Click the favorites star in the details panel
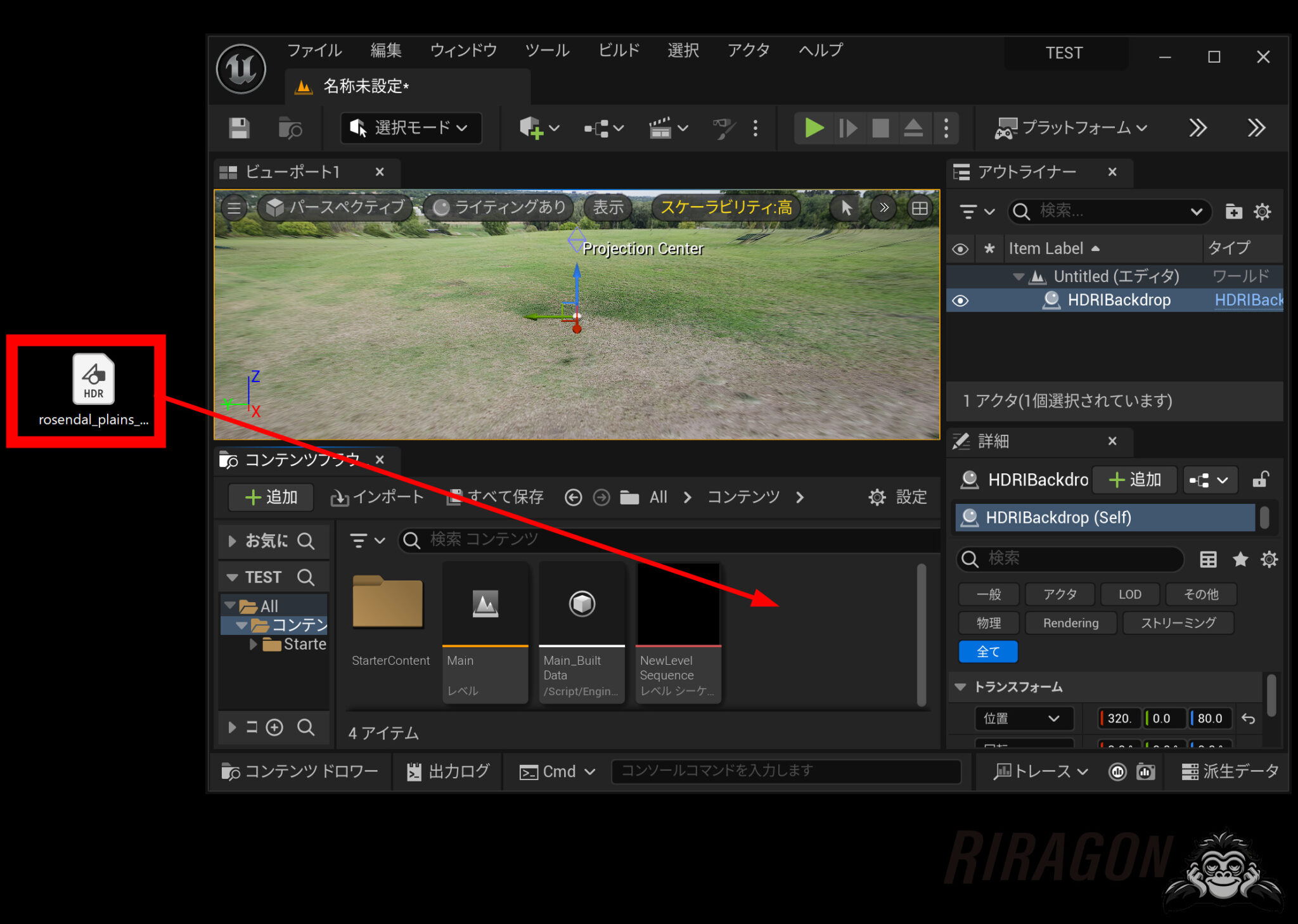Viewport: 1298px width, 924px height. click(x=1240, y=559)
